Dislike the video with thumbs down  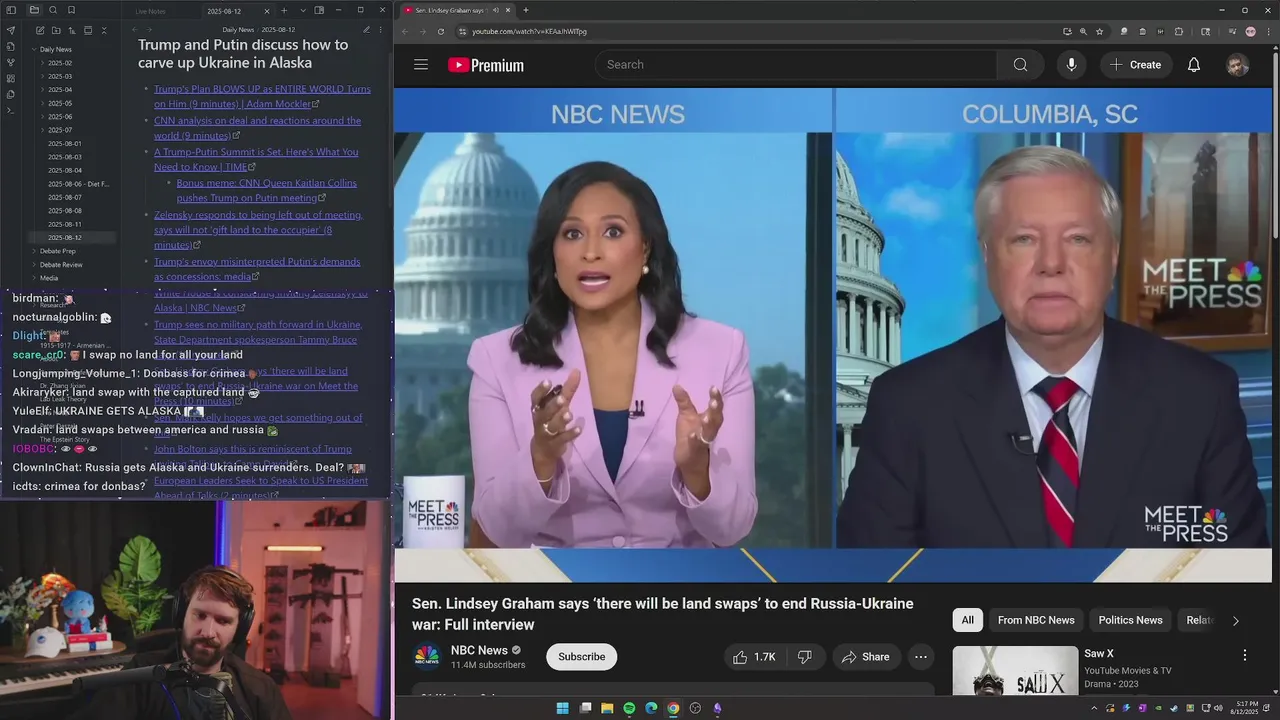coord(805,657)
